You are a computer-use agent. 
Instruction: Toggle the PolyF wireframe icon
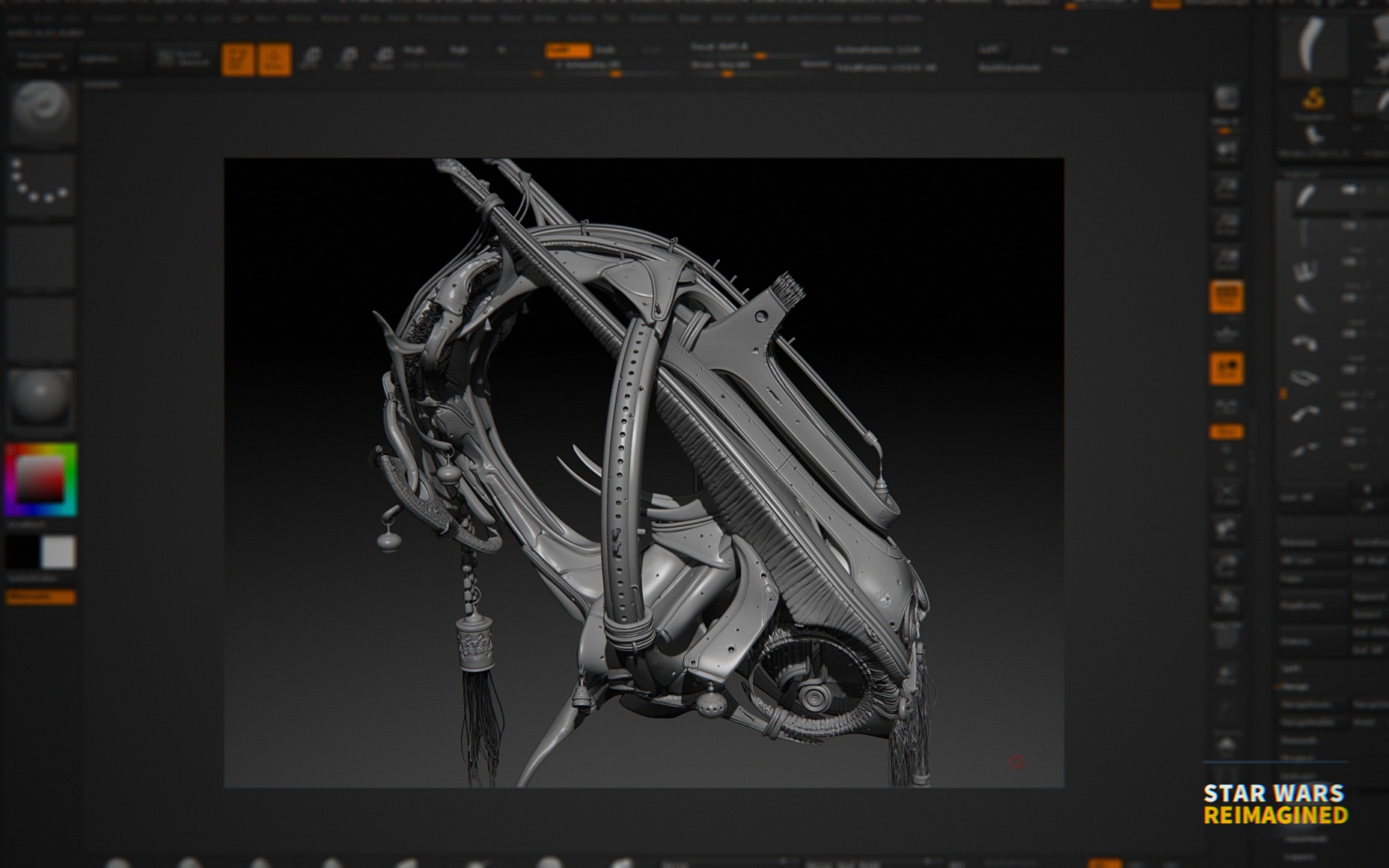pyautogui.click(x=1226, y=637)
